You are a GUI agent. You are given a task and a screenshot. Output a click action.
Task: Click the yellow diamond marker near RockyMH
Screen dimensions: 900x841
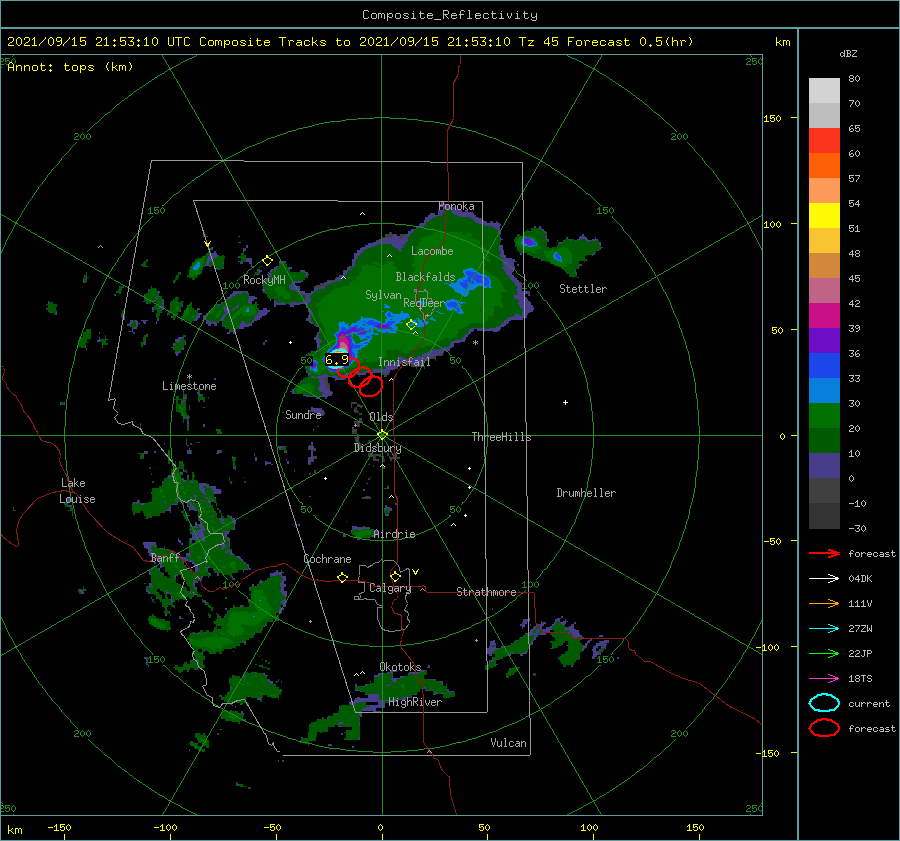click(x=267, y=261)
